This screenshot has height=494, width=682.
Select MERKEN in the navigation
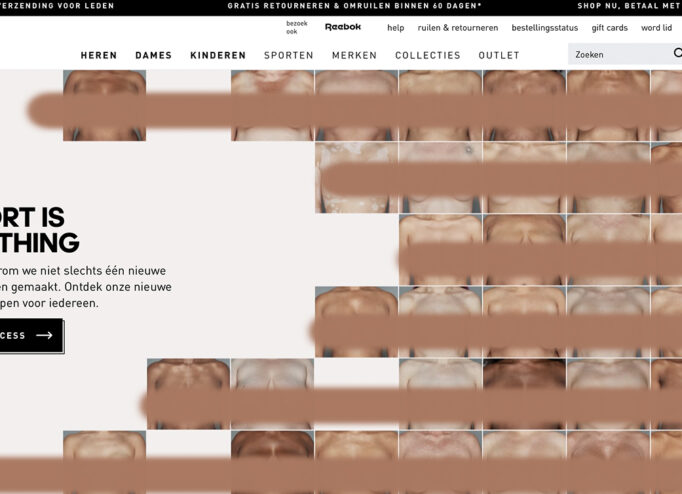coord(354,56)
